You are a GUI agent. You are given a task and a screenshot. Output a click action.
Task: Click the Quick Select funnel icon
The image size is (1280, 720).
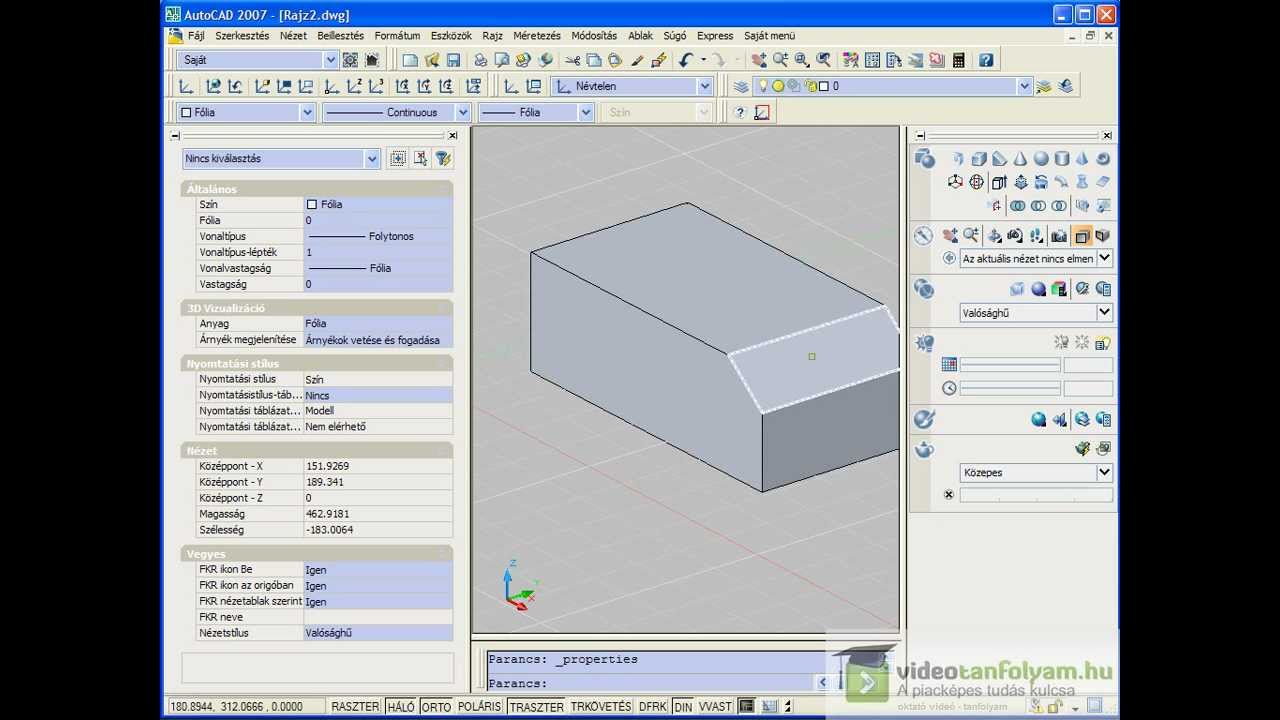(x=444, y=158)
